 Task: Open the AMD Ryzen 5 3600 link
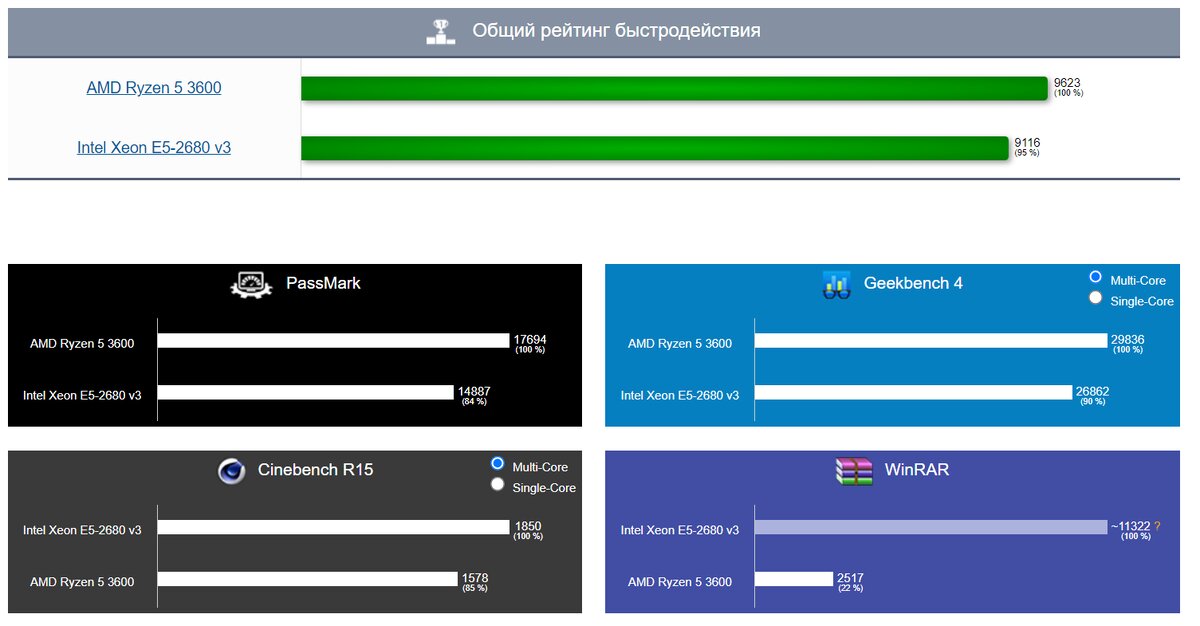(154, 88)
